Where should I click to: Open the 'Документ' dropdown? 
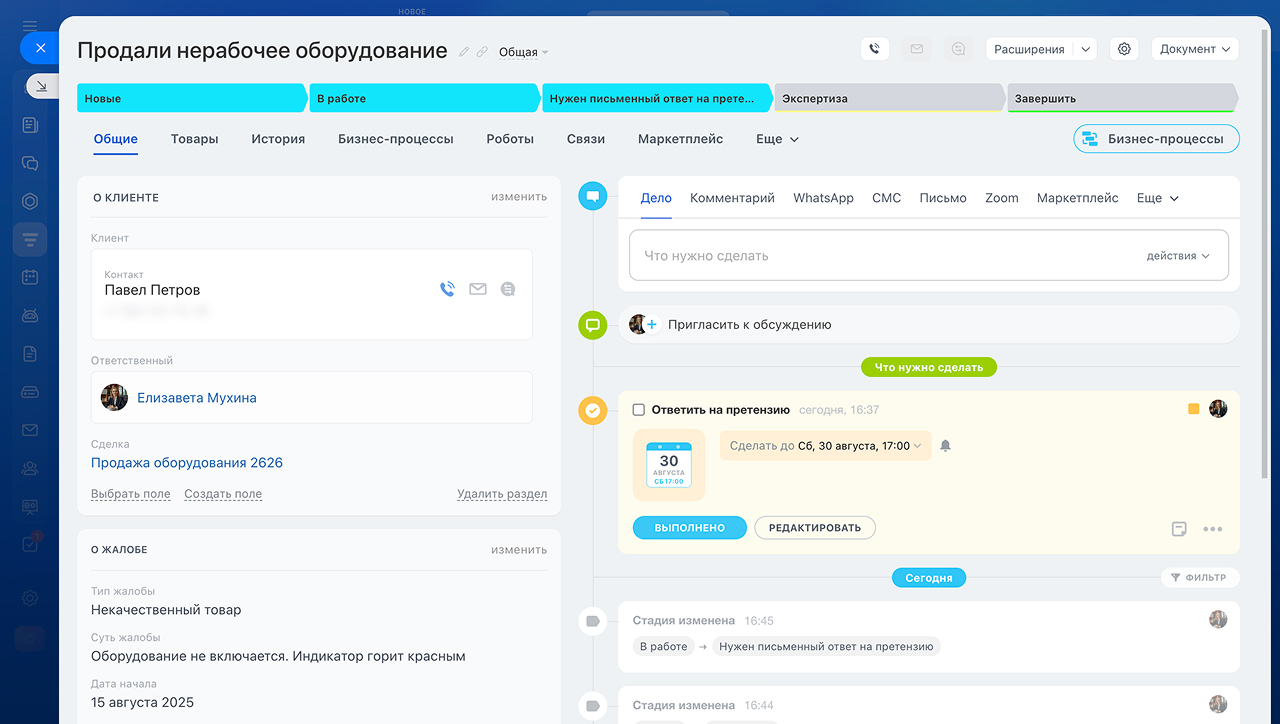coord(1195,49)
